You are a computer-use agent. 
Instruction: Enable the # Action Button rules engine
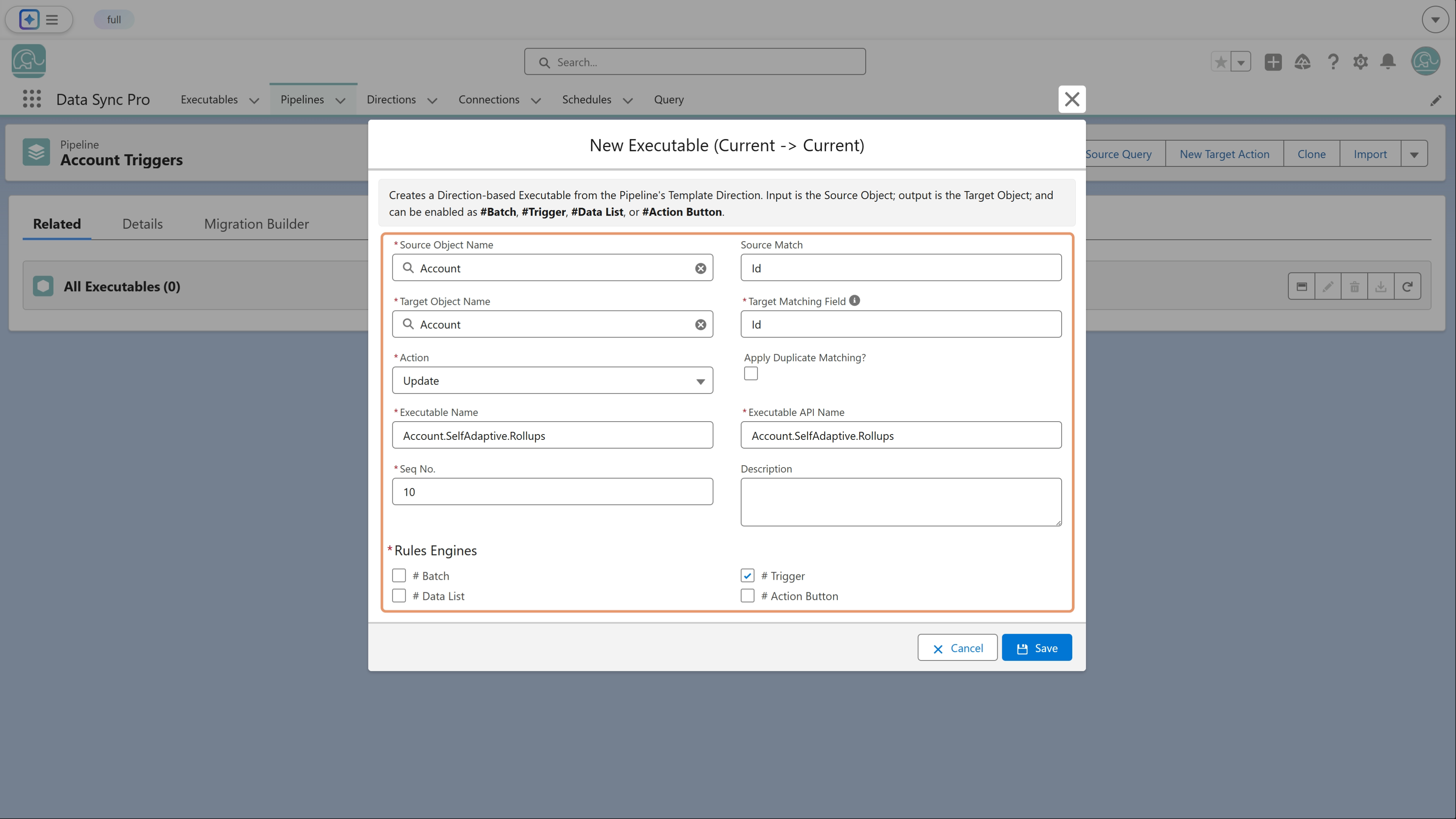[747, 596]
